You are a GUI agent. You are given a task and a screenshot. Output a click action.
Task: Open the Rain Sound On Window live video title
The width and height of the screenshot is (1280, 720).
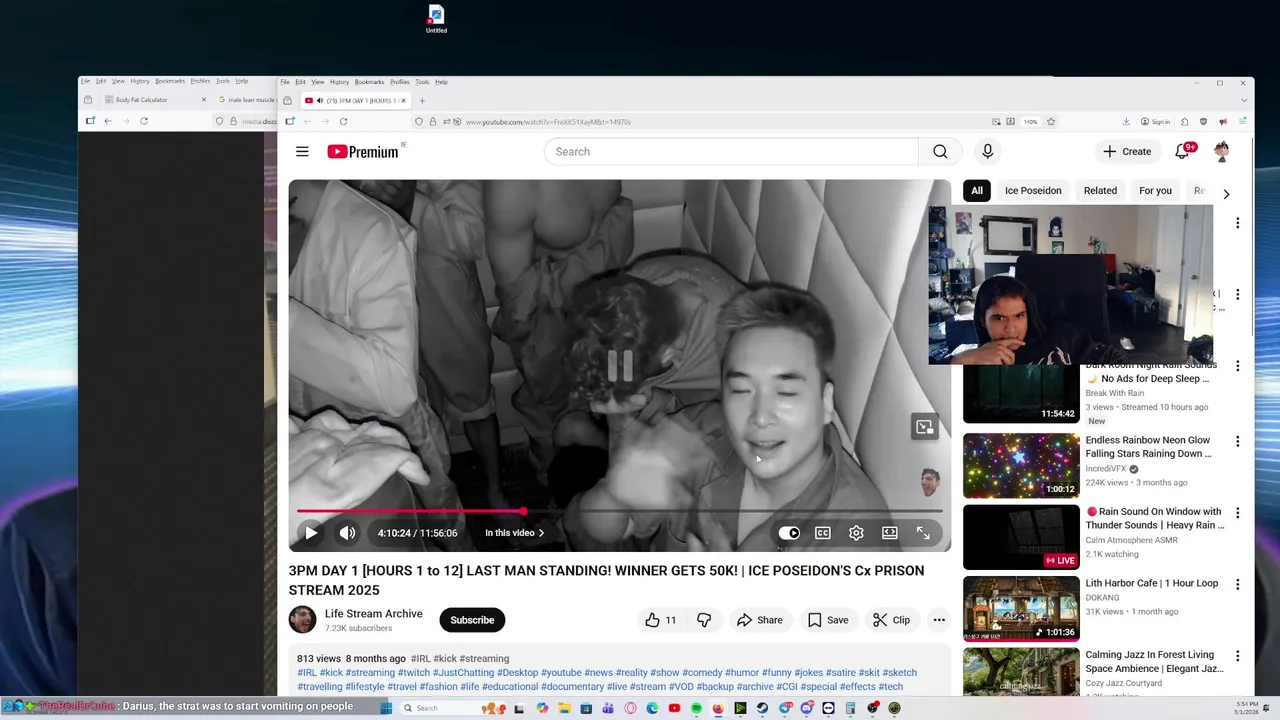point(1154,518)
